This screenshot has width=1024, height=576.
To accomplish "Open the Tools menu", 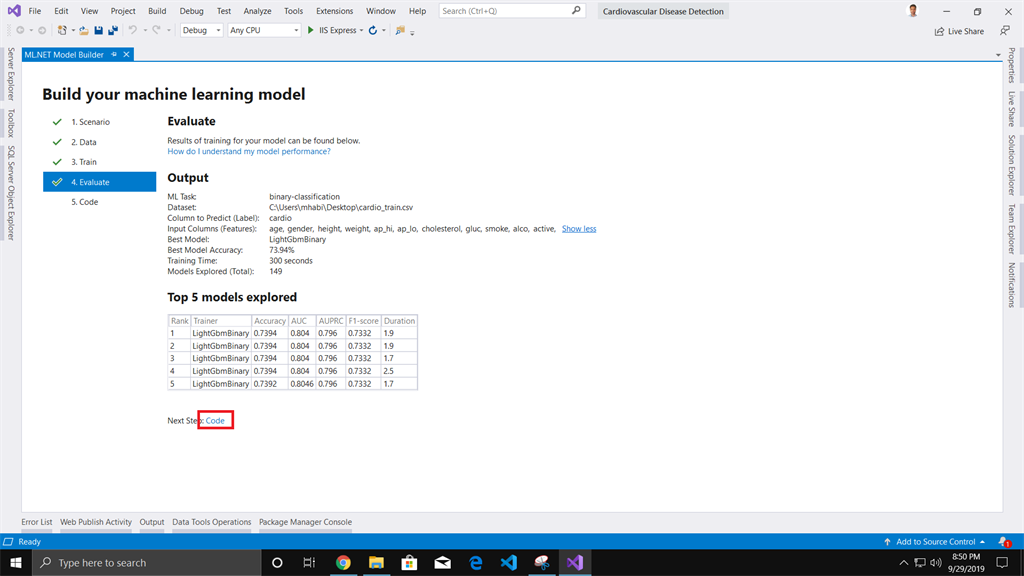I will coord(293,10).
